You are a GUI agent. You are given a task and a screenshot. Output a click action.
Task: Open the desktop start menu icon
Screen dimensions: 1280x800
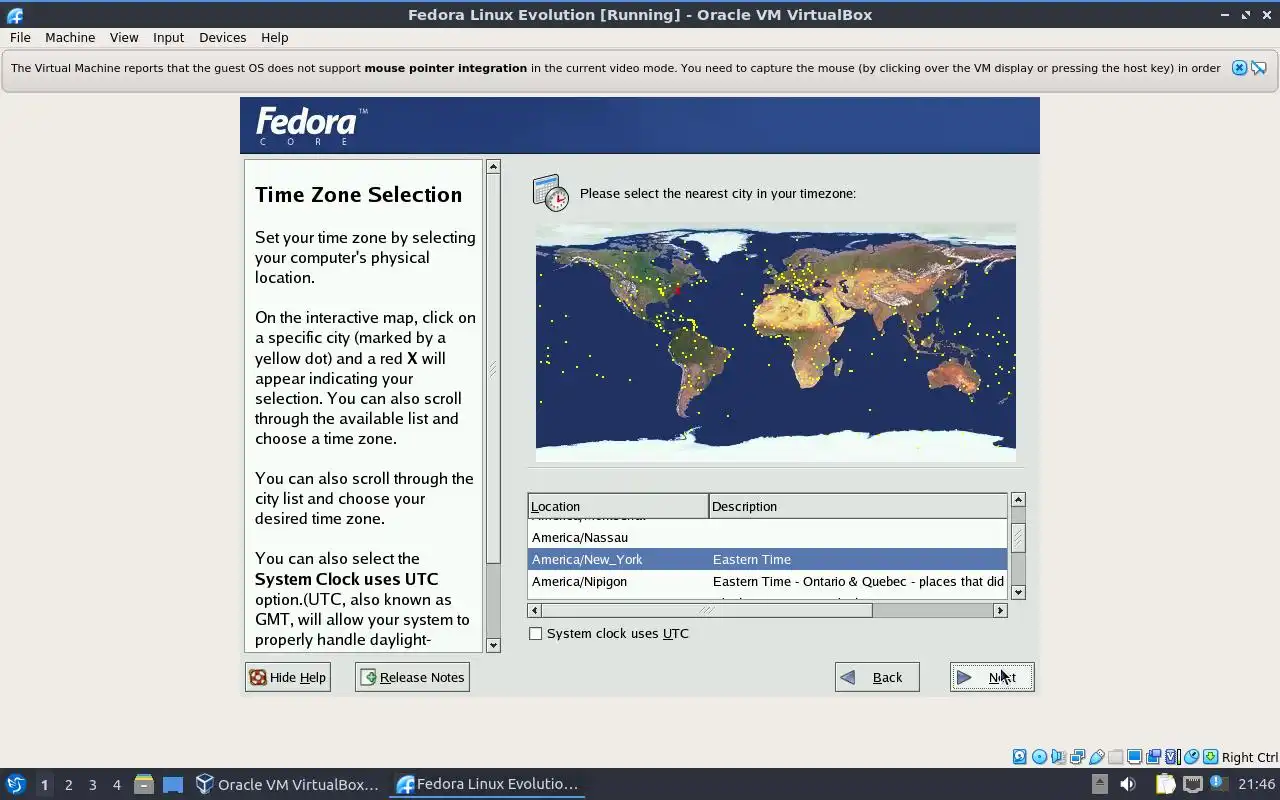15,784
